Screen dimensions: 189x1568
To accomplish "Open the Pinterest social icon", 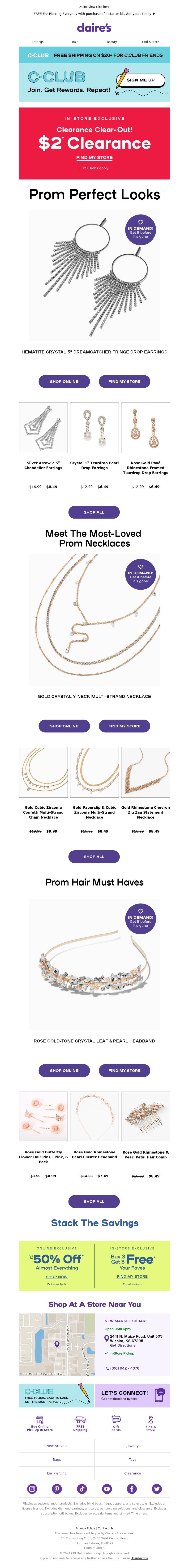I will [56, 1489].
